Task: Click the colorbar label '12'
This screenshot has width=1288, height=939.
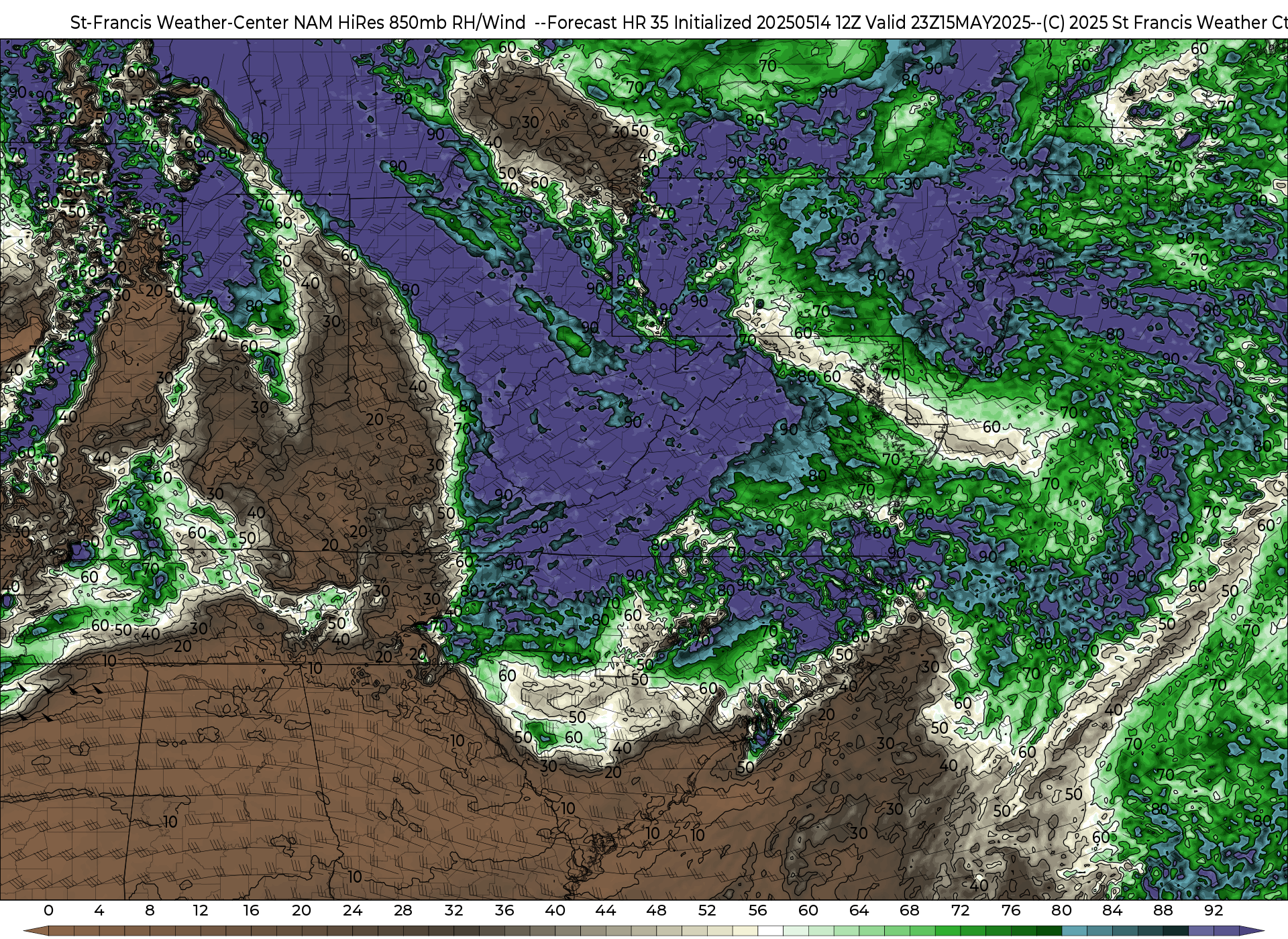Action: pos(201,910)
